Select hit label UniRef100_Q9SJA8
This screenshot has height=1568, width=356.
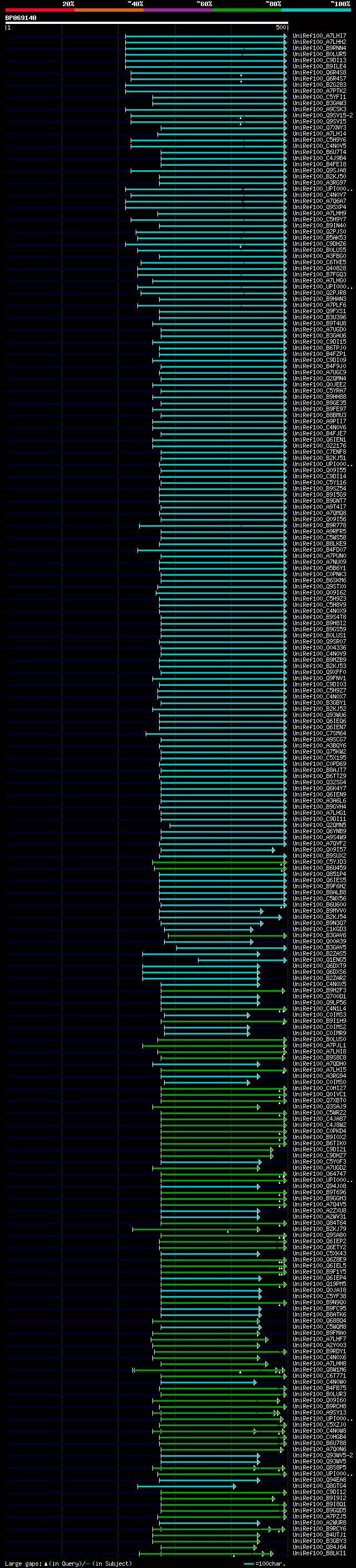pos(319,170)
